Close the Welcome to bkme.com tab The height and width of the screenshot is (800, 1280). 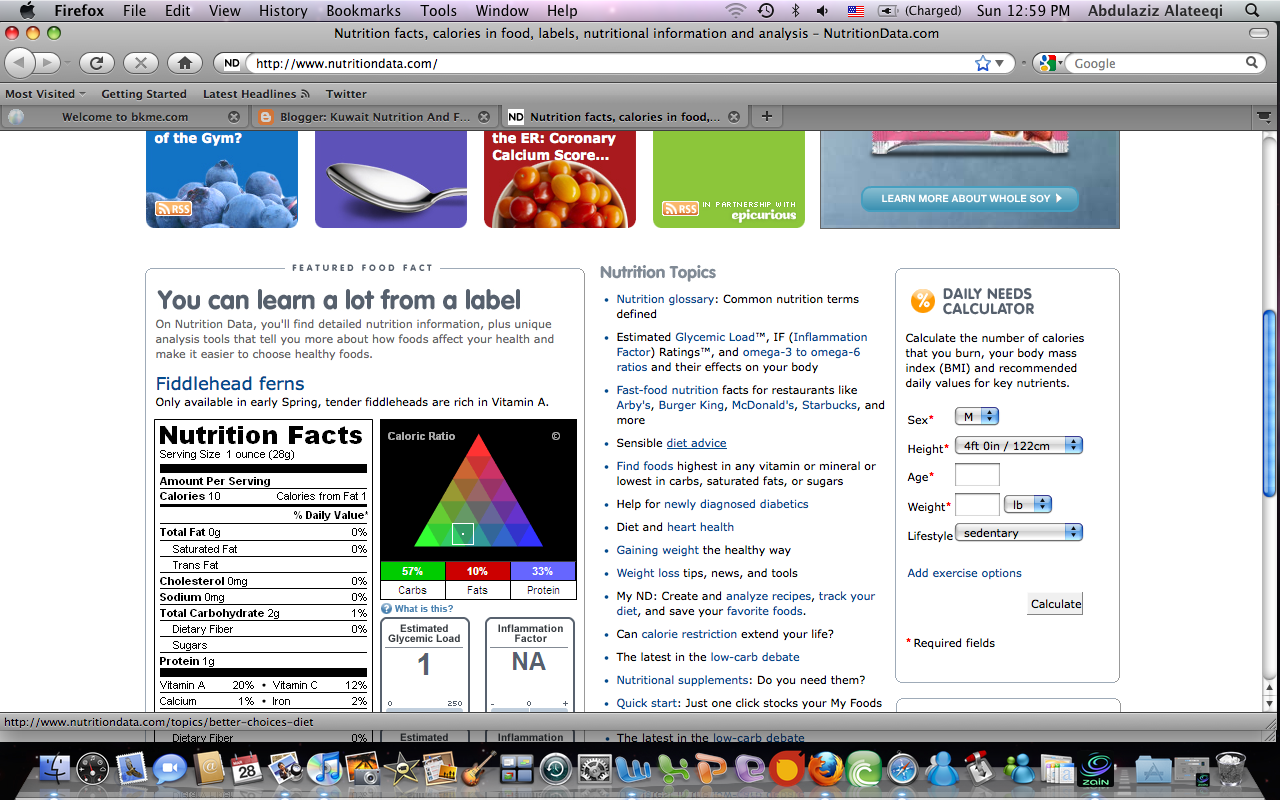coord(233,117)
